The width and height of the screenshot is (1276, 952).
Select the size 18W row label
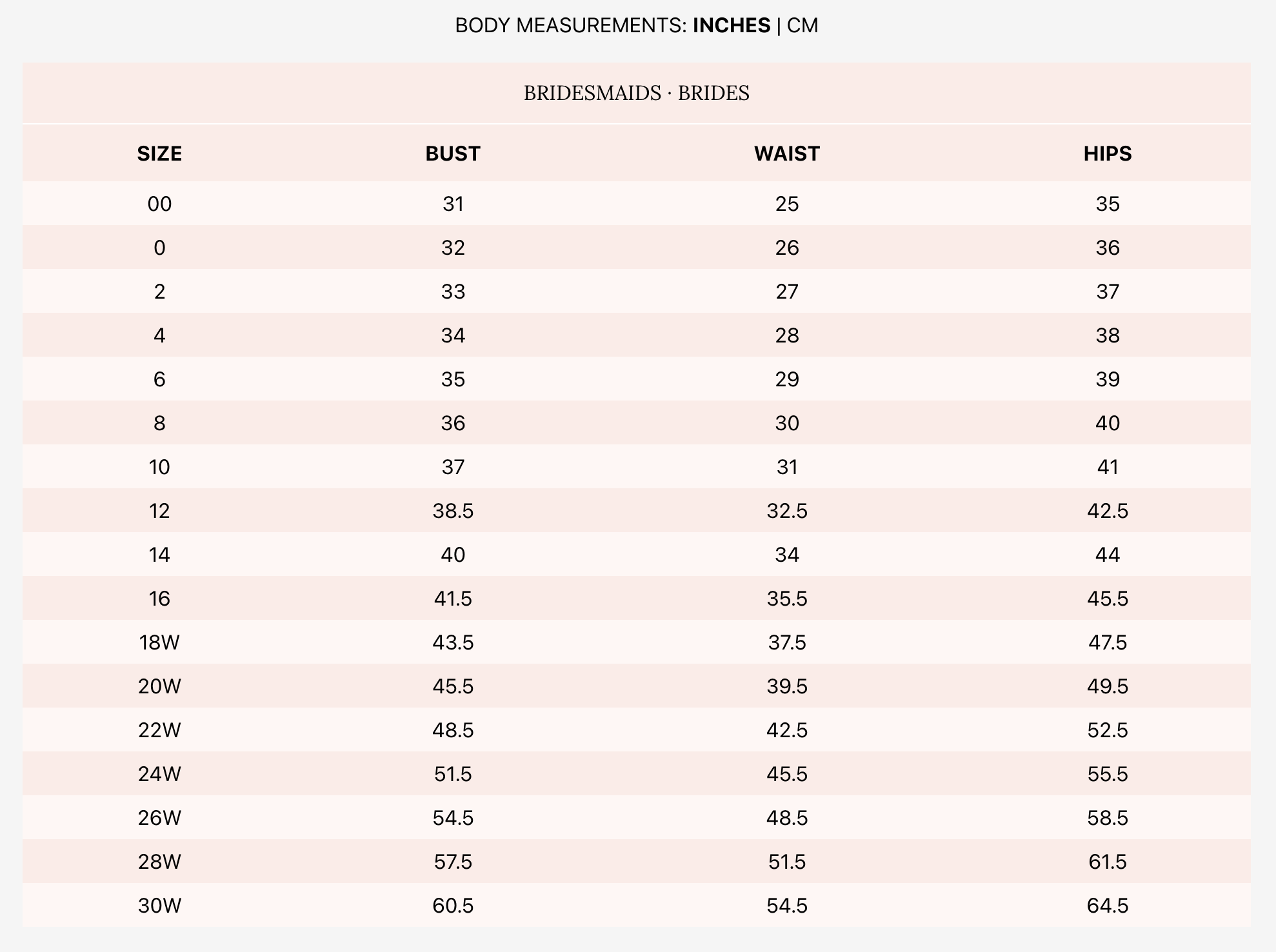(159, 642)
